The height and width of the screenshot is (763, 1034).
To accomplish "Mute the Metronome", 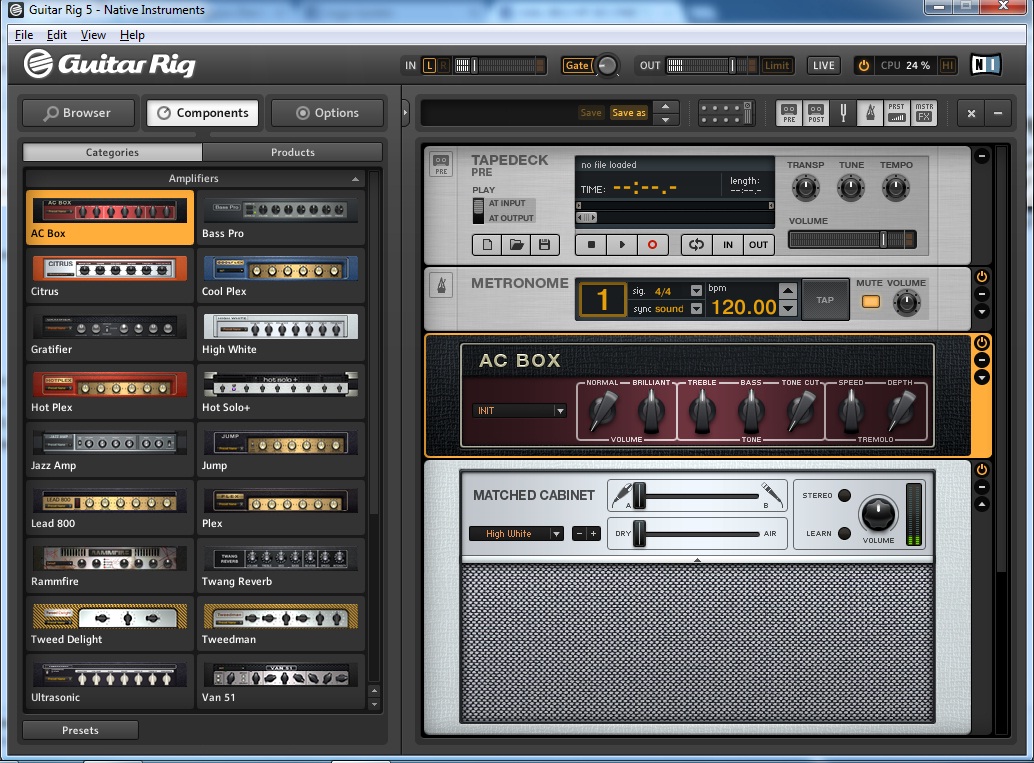I will coord(871,300).
